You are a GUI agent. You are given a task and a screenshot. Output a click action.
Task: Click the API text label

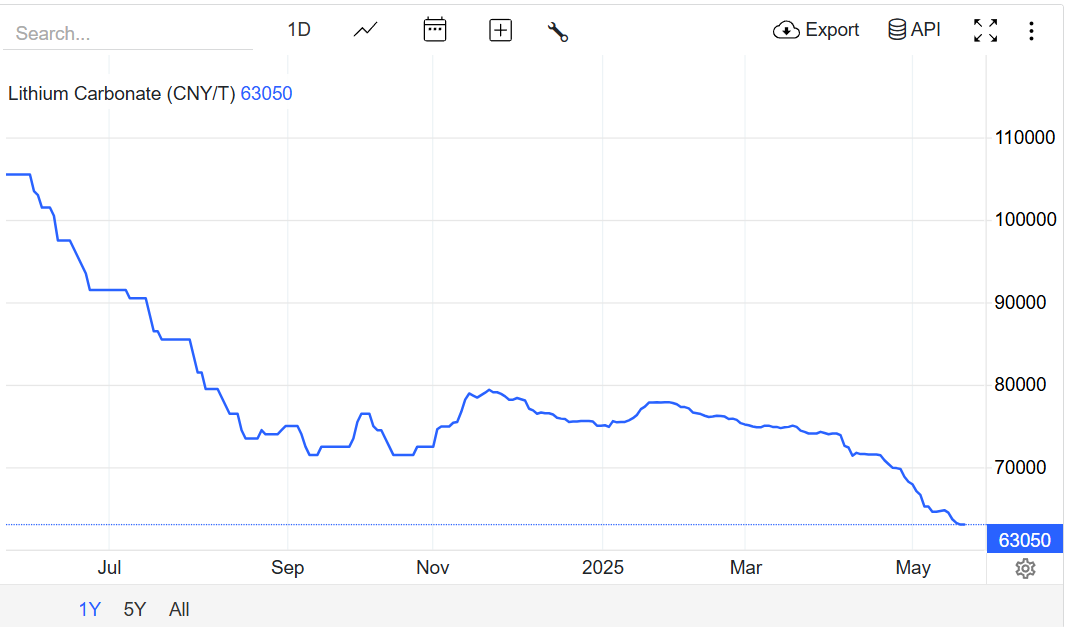point(926,30)
